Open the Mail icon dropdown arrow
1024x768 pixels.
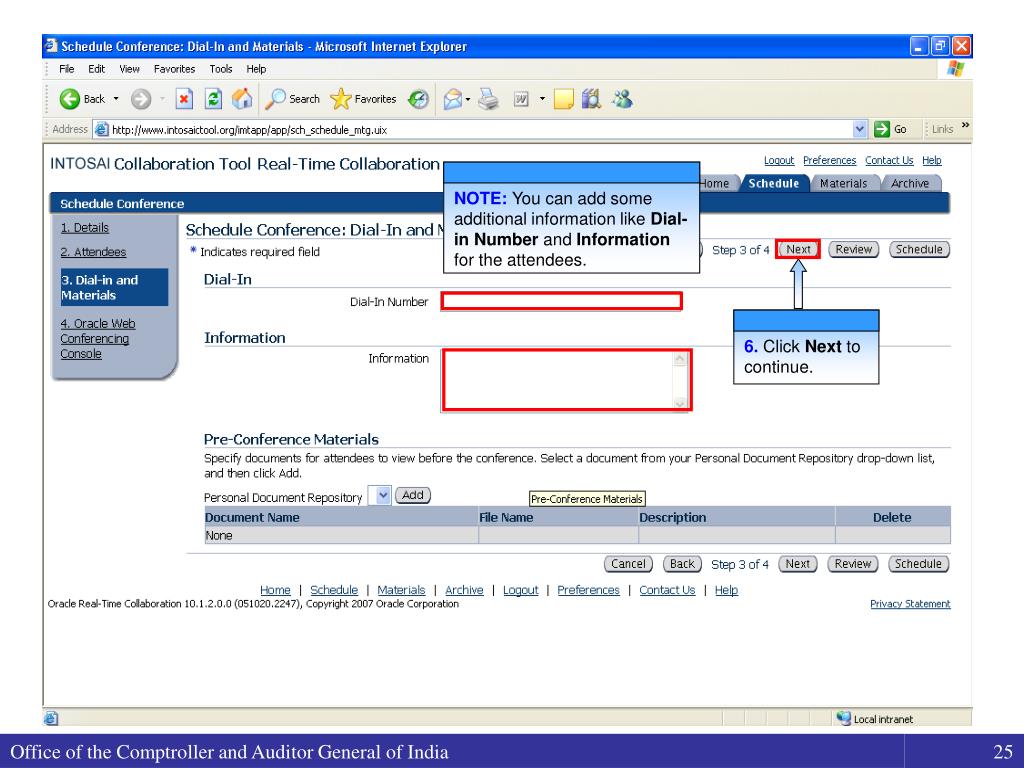468,100
